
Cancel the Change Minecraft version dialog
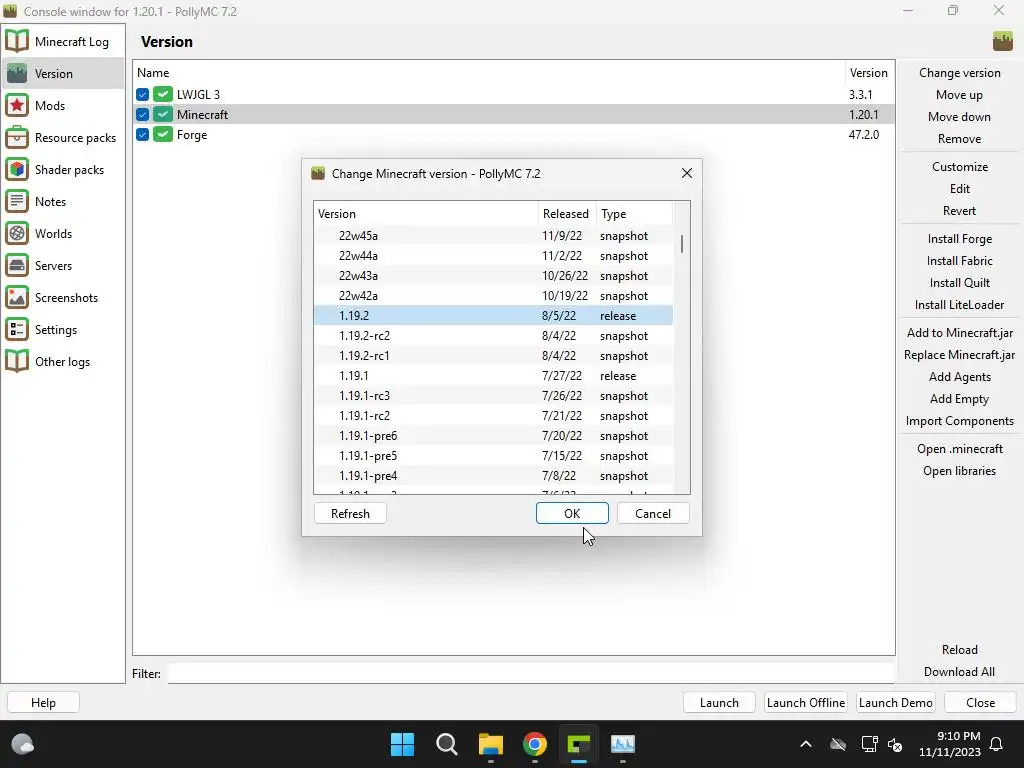point(653,513)
